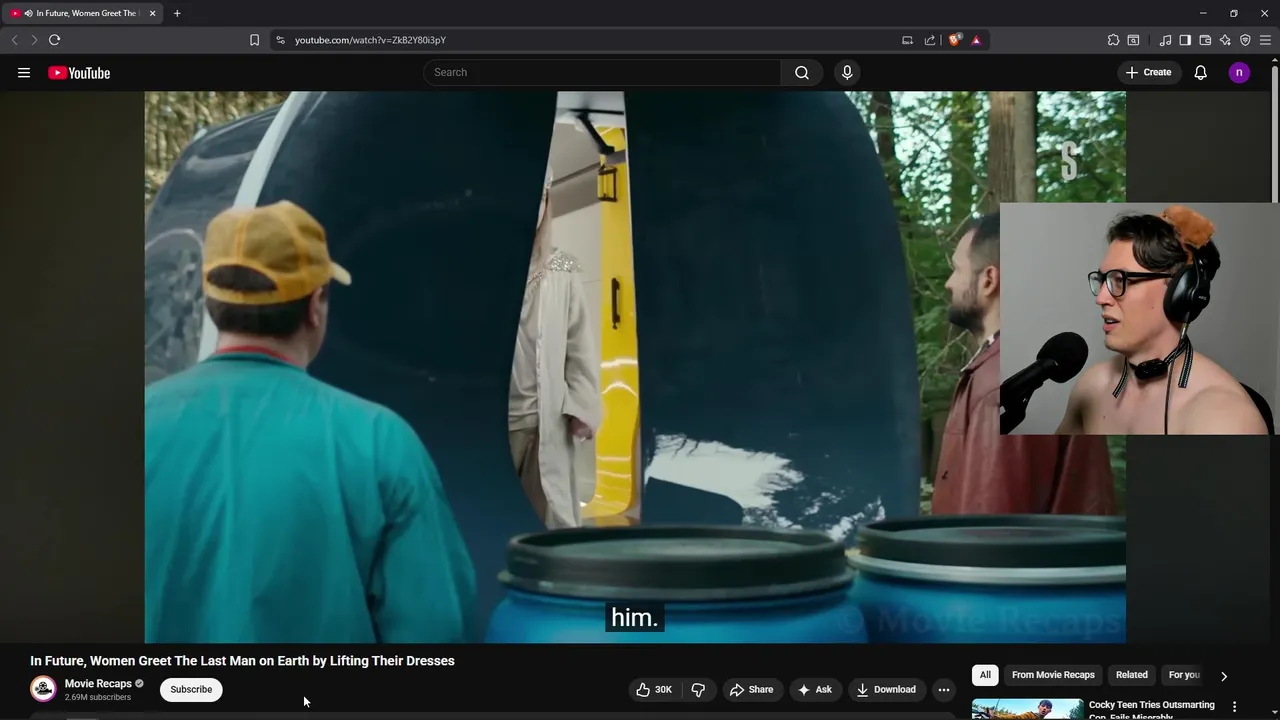This screenshot has height=720, width=1280.
Task: Select the All filter chip
Action: 985,675
